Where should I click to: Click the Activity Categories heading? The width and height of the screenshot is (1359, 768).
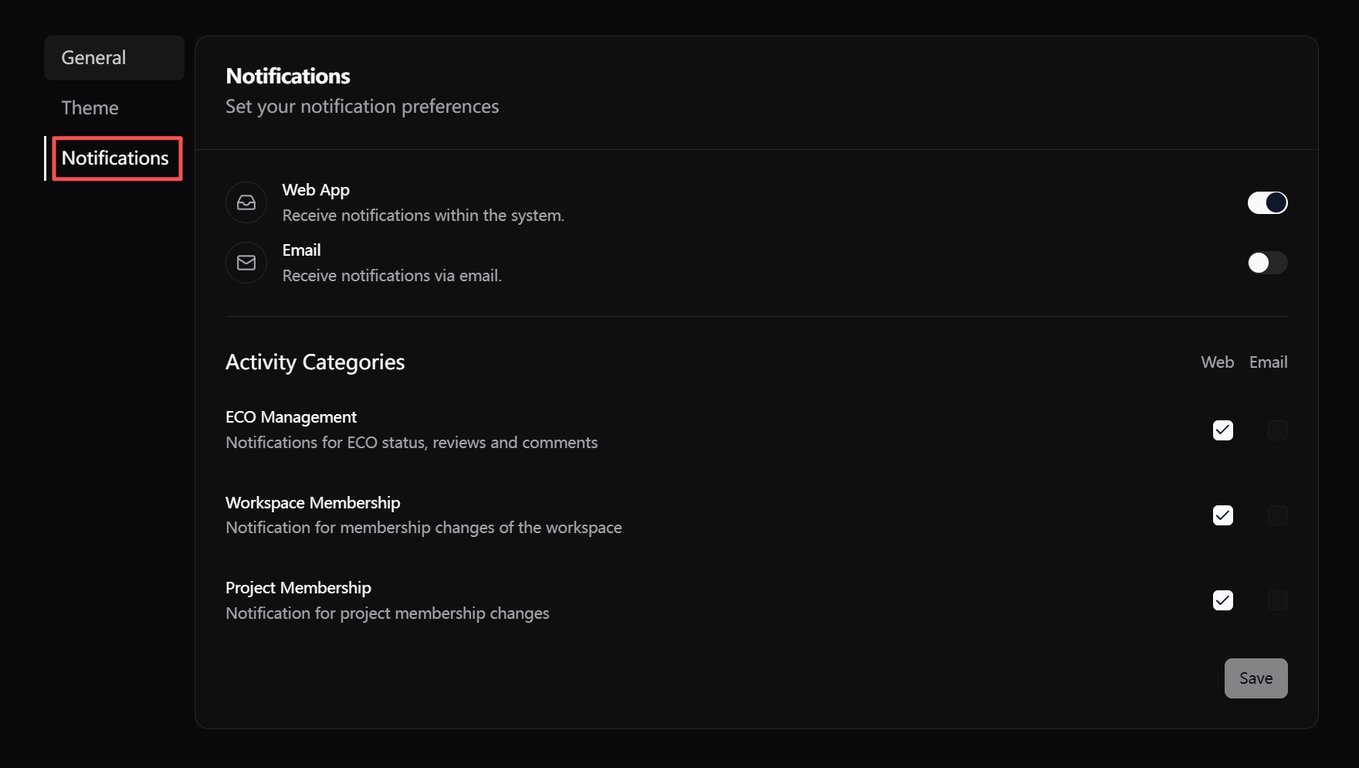point(315,362)
